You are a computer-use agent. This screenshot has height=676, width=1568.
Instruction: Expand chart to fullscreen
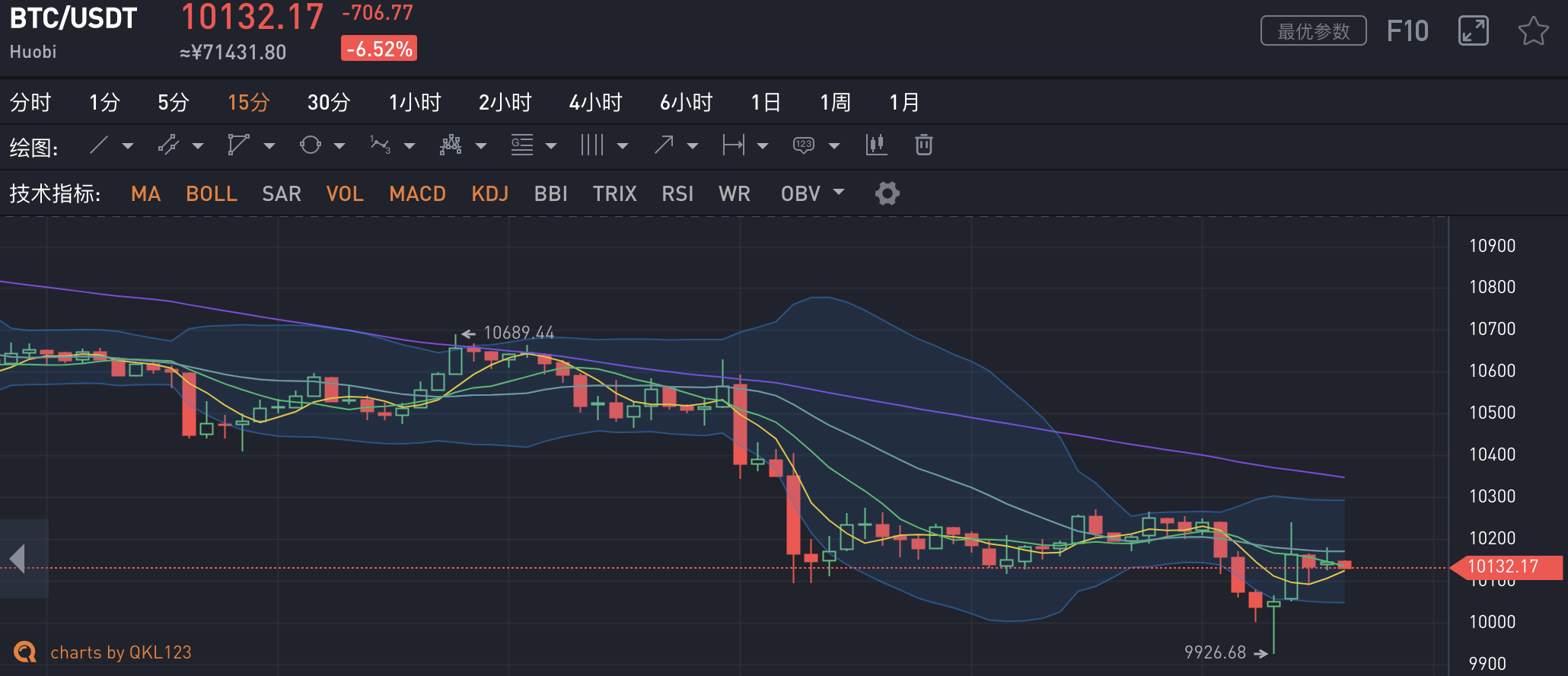pos(1473,31)
